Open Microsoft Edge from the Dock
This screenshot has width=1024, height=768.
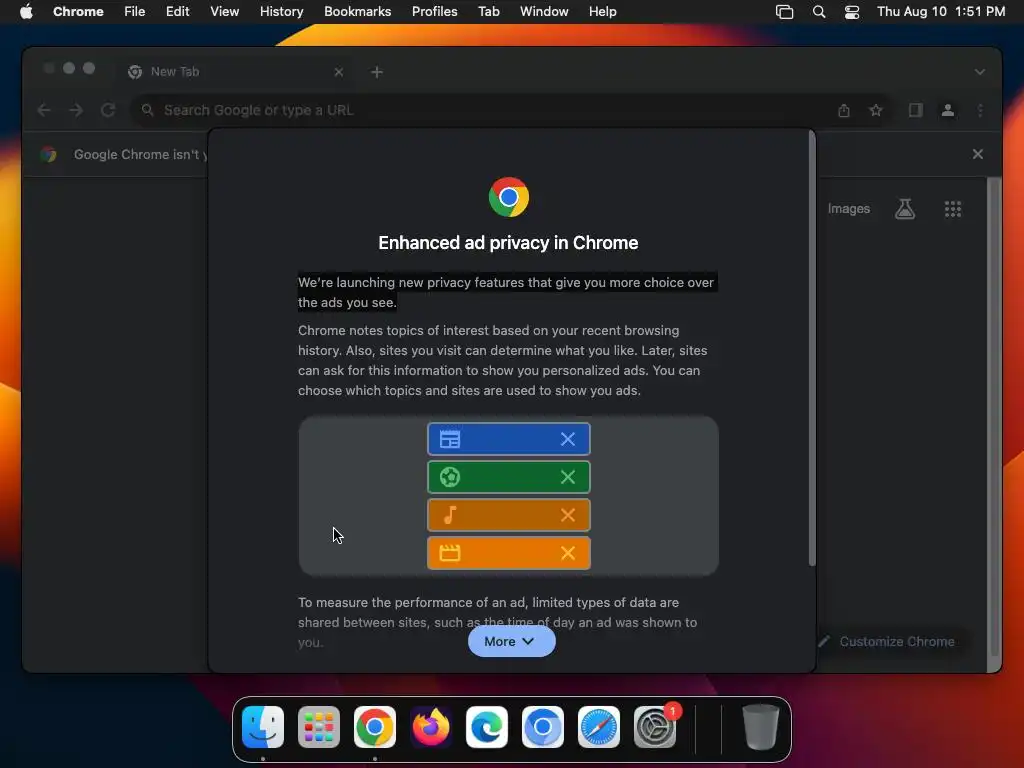point(487,727)
